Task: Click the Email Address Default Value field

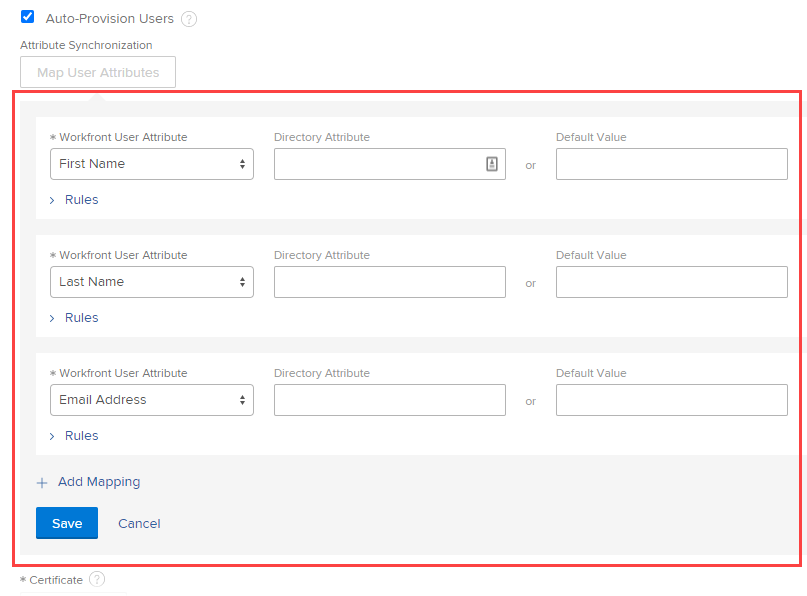Action: click(672, 400)
